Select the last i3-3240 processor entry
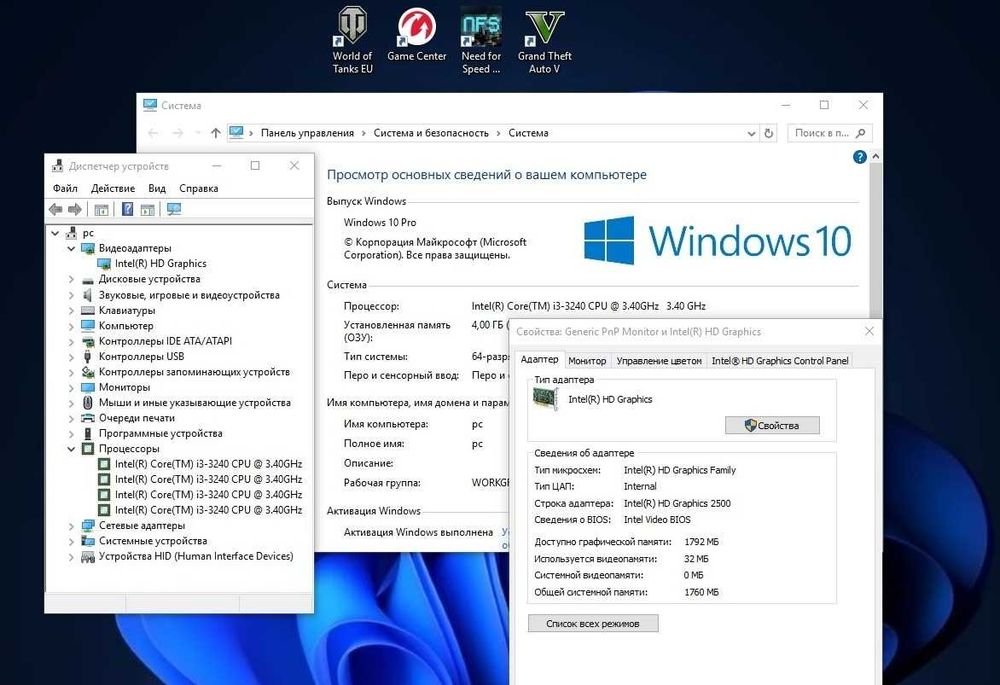The width and height of the screenshot is (1000, 685). click(x=208, y=510)
